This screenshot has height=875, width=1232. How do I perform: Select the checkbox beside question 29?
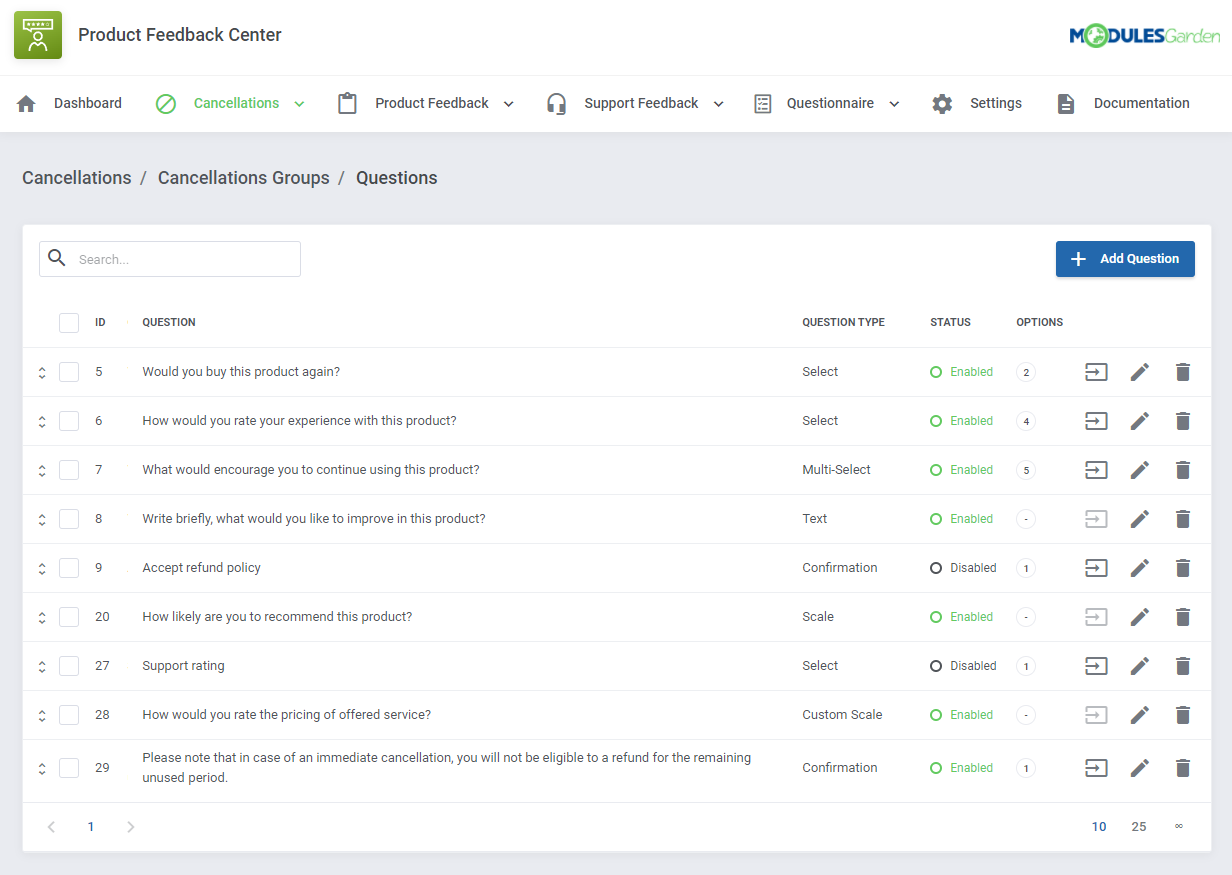tap(69, 767)
